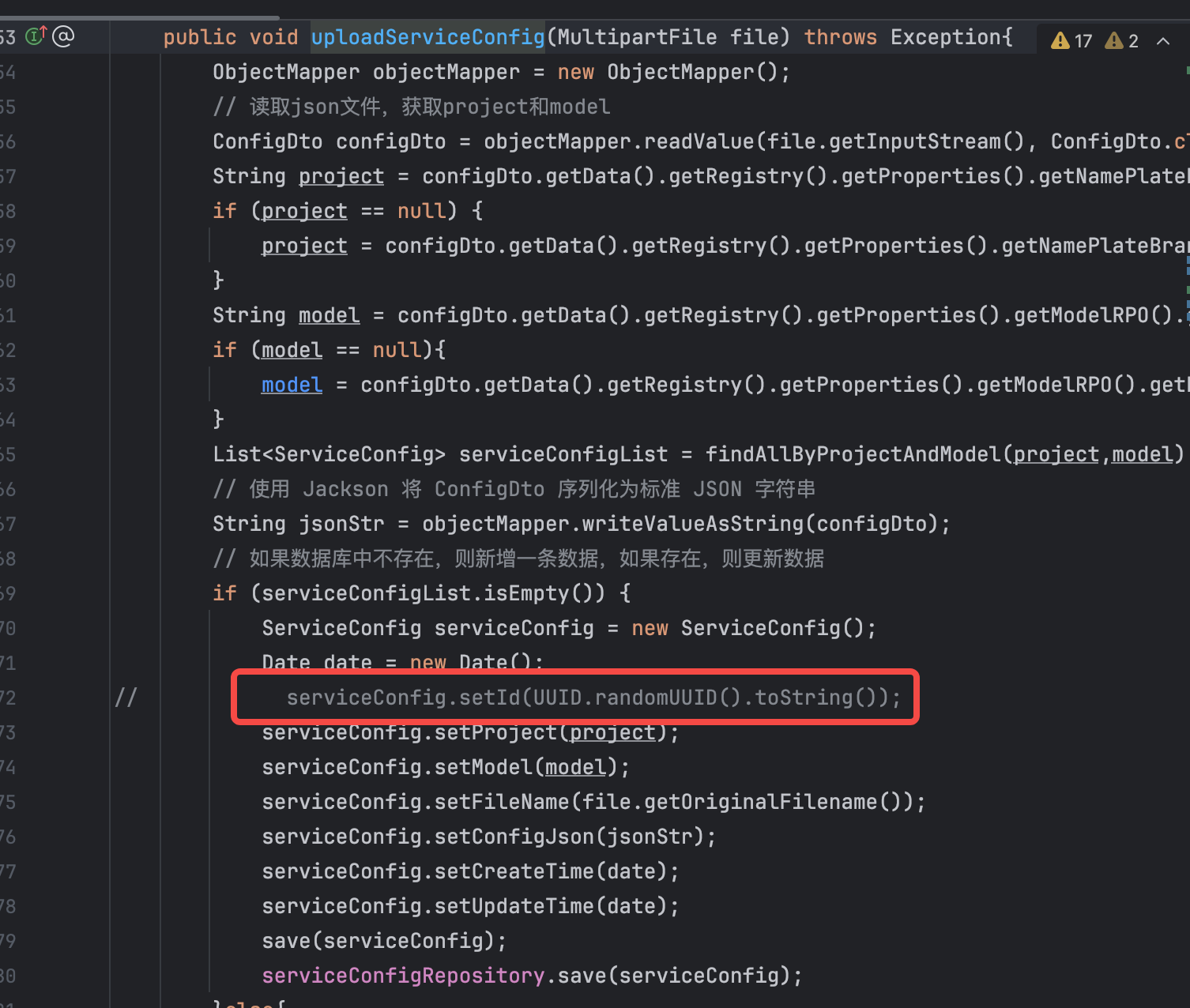Image resolution: width=1190 pixels, height=1008 pixels.
Task: Place cursor on the commented-out setId line
Action: 593,698
